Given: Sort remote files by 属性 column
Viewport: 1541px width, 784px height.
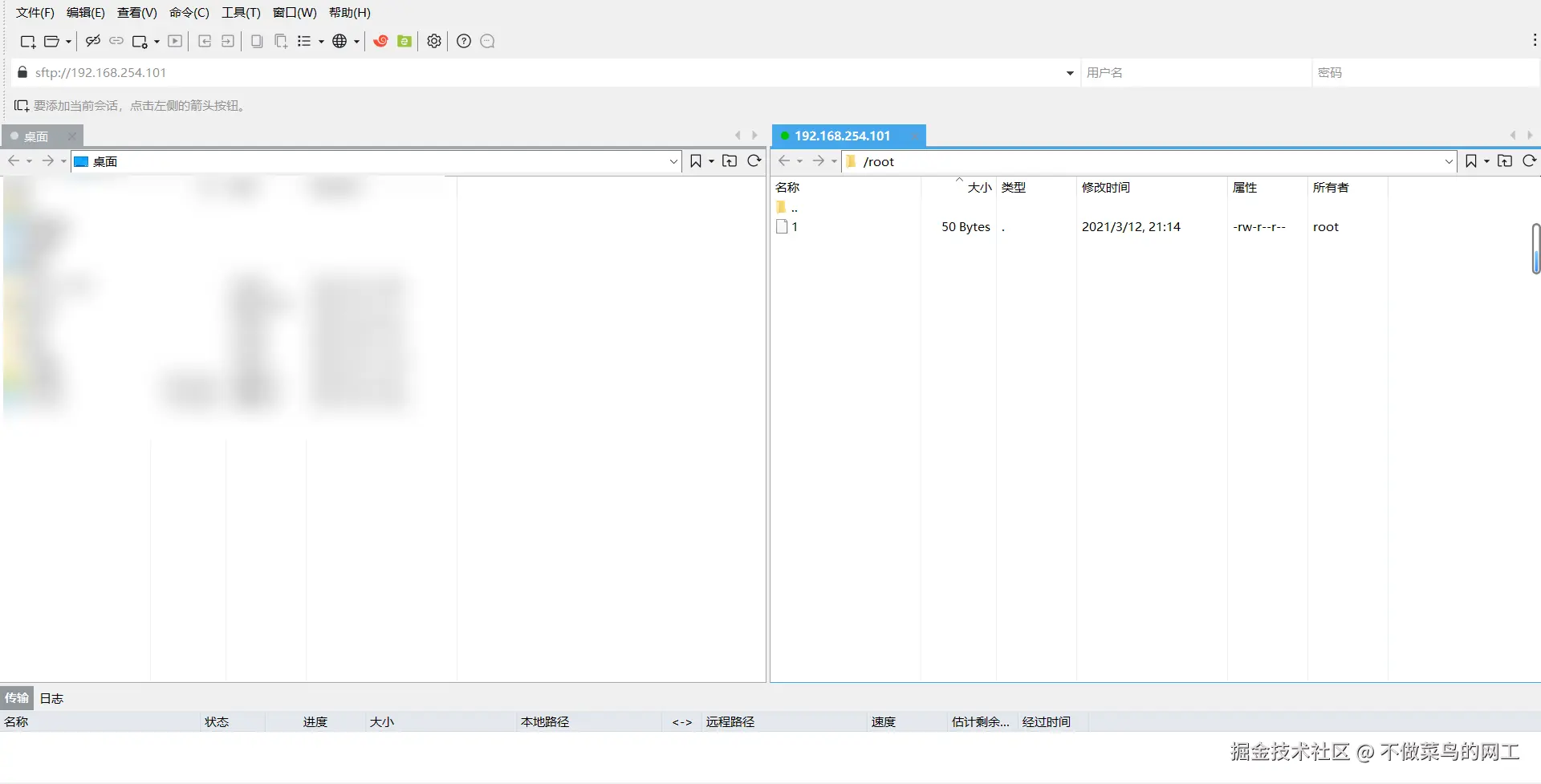Looking at the screenshot, I should (1267, 188).
